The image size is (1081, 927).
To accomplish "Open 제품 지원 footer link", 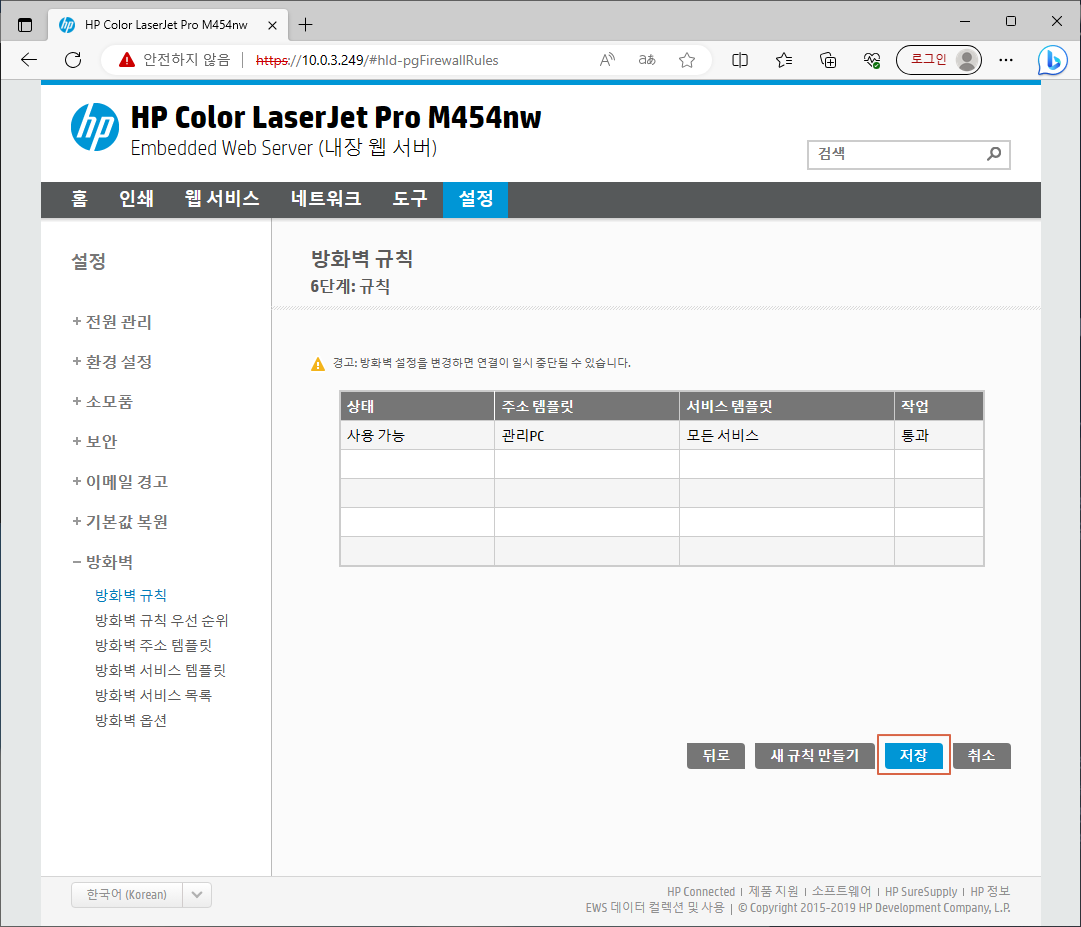I will click(x=774, y=891).
